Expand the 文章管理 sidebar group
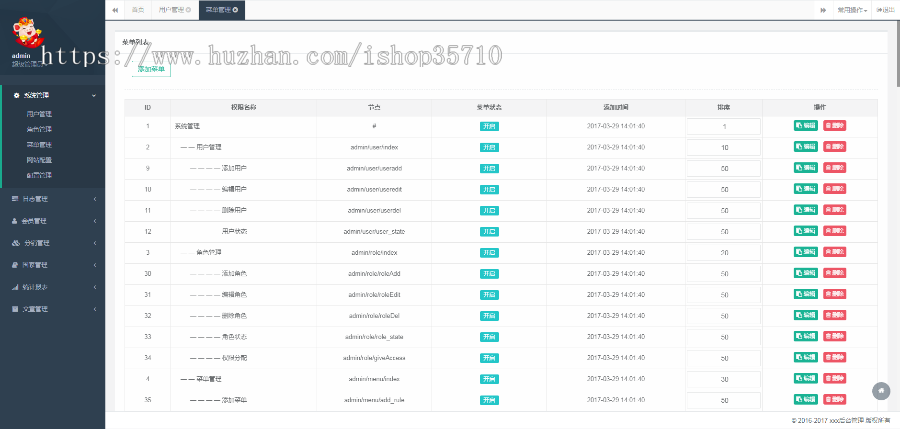Viewport: 900px width, 429px height. 53,308
